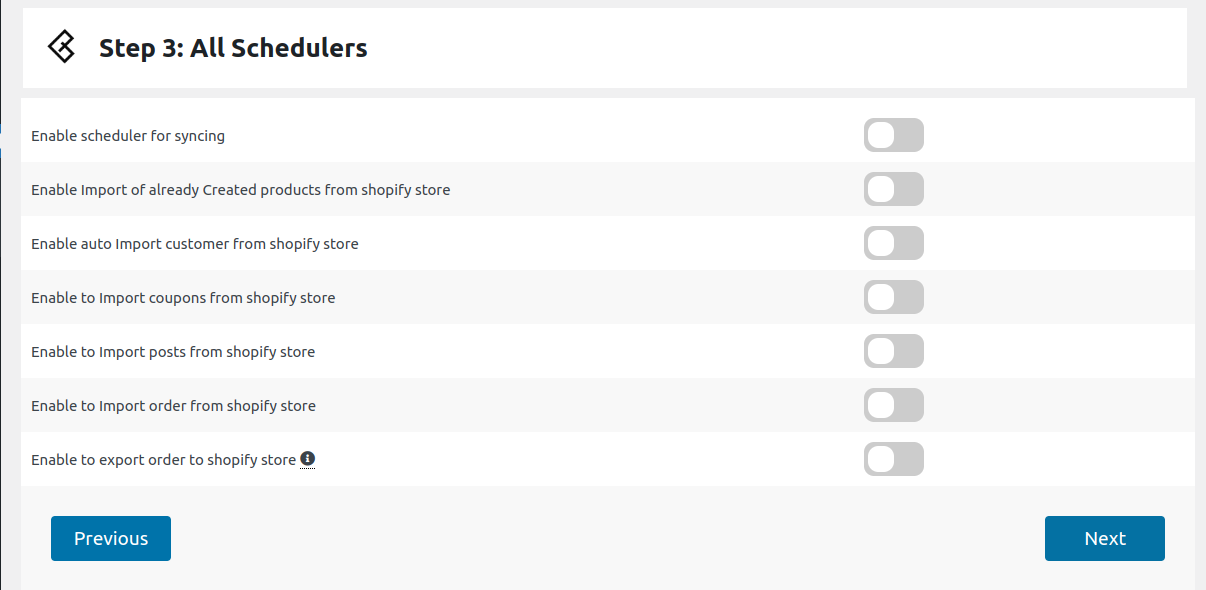Click the Import coupons label text
The width and height of the screenshot is (1206, 590).
click(x=183, y=298)
